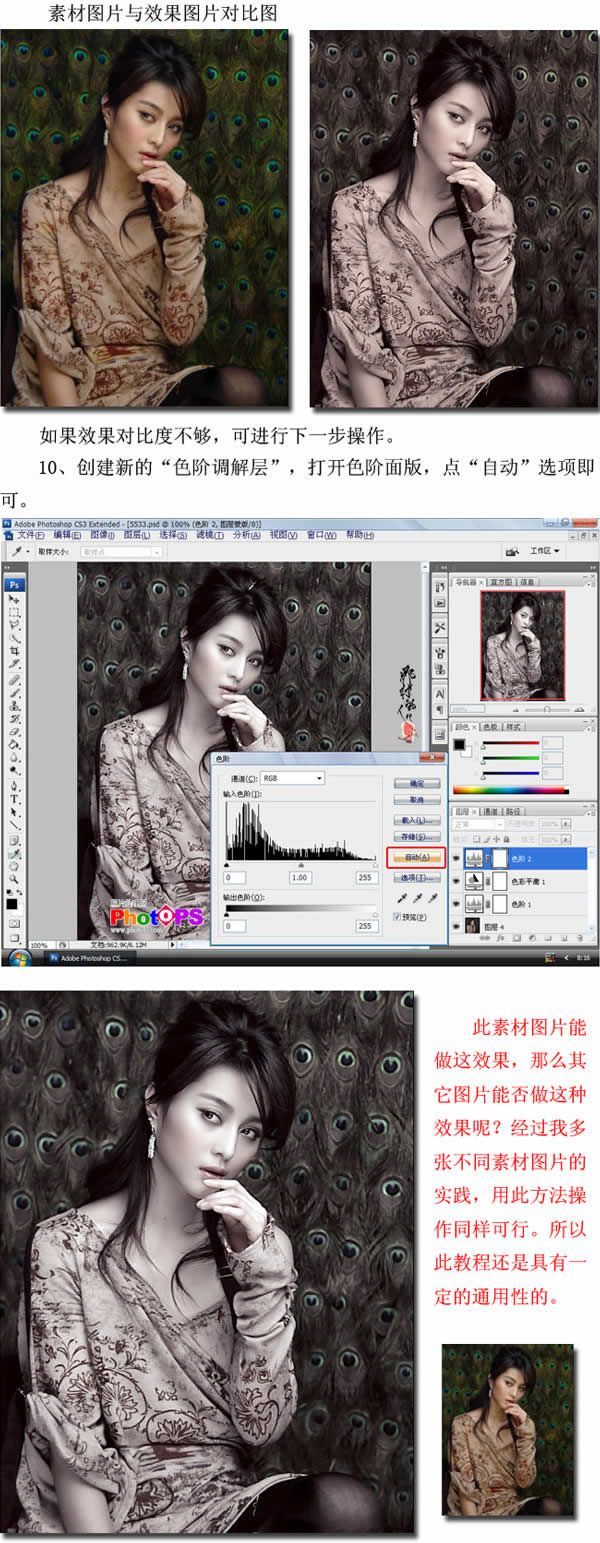Open the 分析 menu
Image resolution: width=600 pixels, height=1543 pixels.
pyautogui.click(x=246, y=535)
